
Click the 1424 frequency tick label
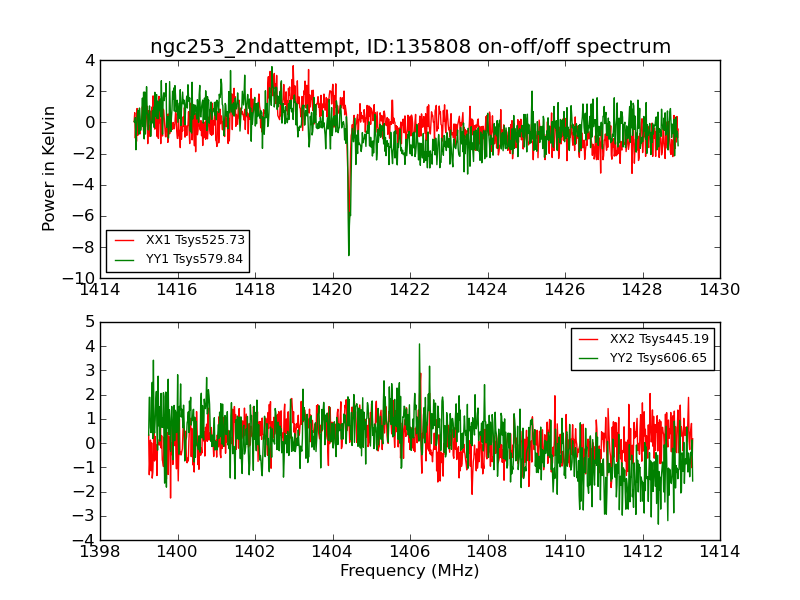pos(487,290)
